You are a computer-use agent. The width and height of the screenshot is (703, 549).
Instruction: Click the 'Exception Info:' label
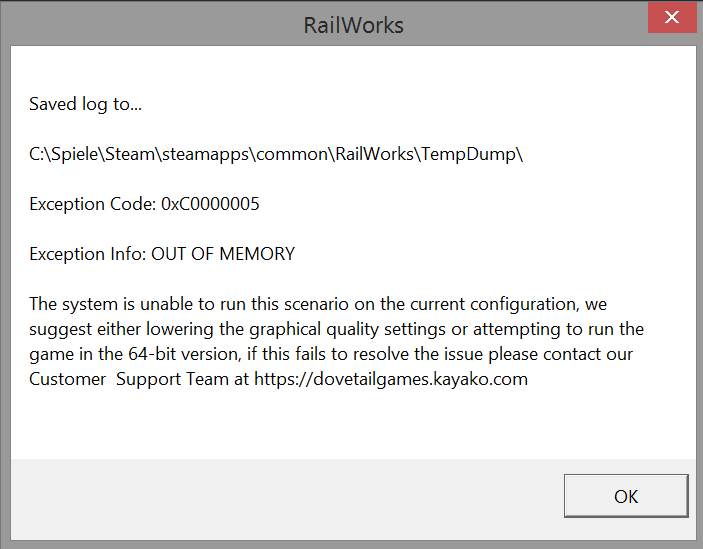pos(88,254)
